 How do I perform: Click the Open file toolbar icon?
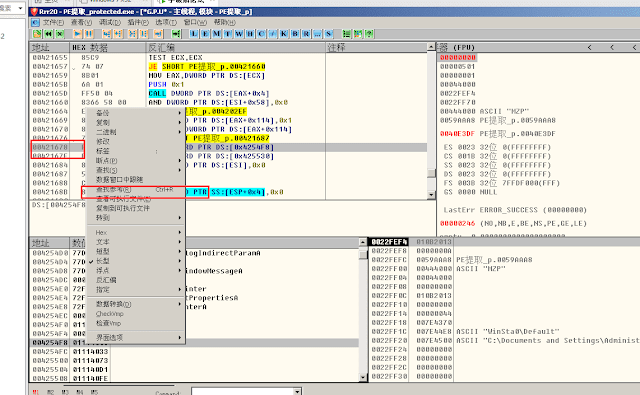pyautogui.click(x=37, y=34)
